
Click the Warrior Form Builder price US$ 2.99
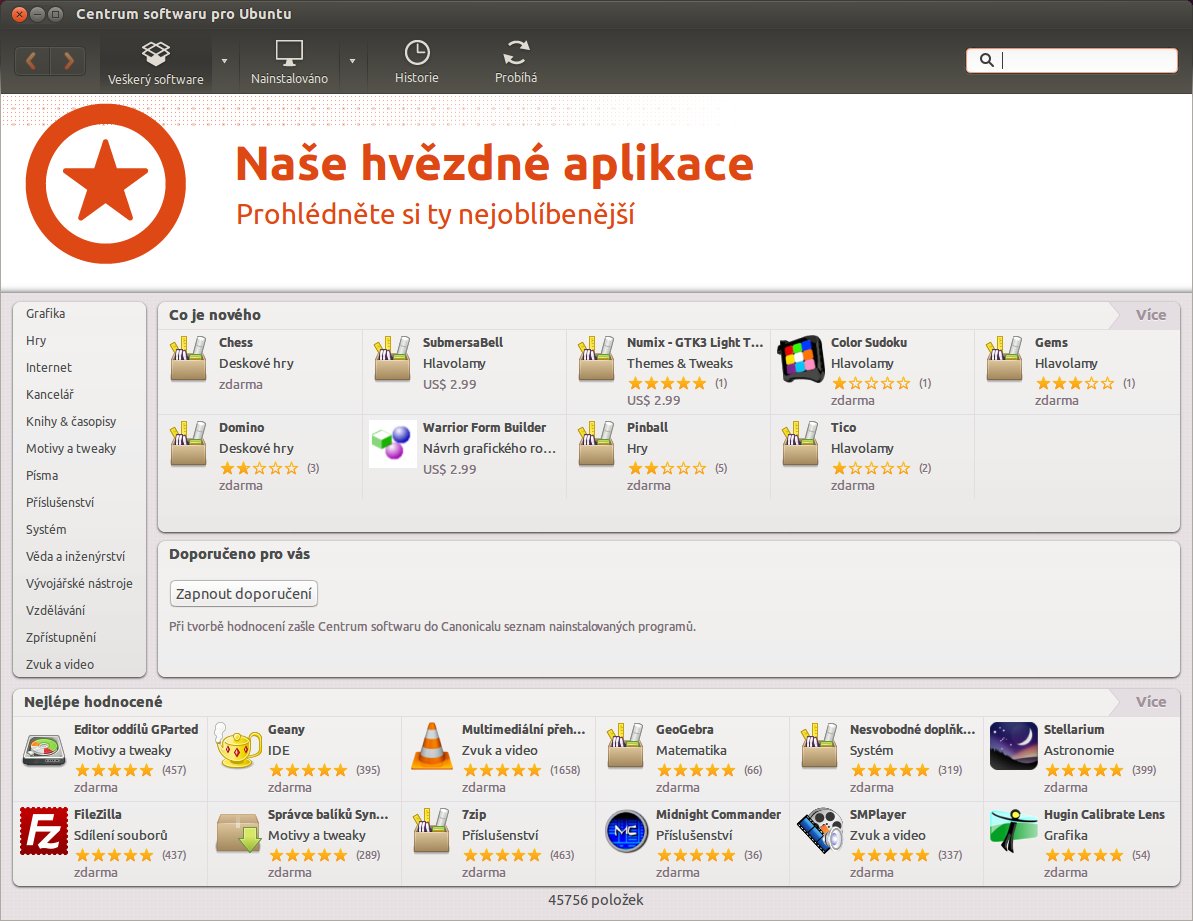[450, 469]
